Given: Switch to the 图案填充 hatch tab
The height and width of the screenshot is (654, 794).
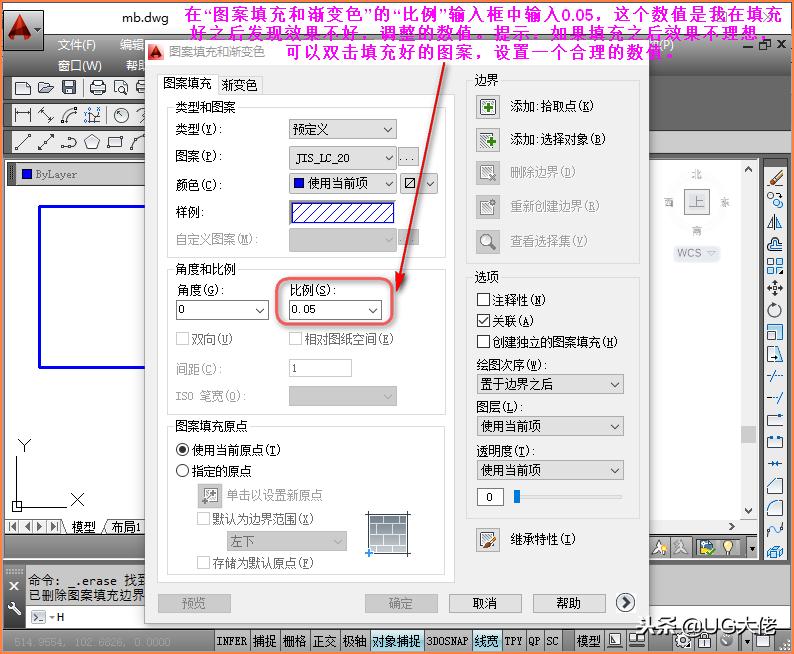Looking at the screenshot, I should [x=187, y=84].
